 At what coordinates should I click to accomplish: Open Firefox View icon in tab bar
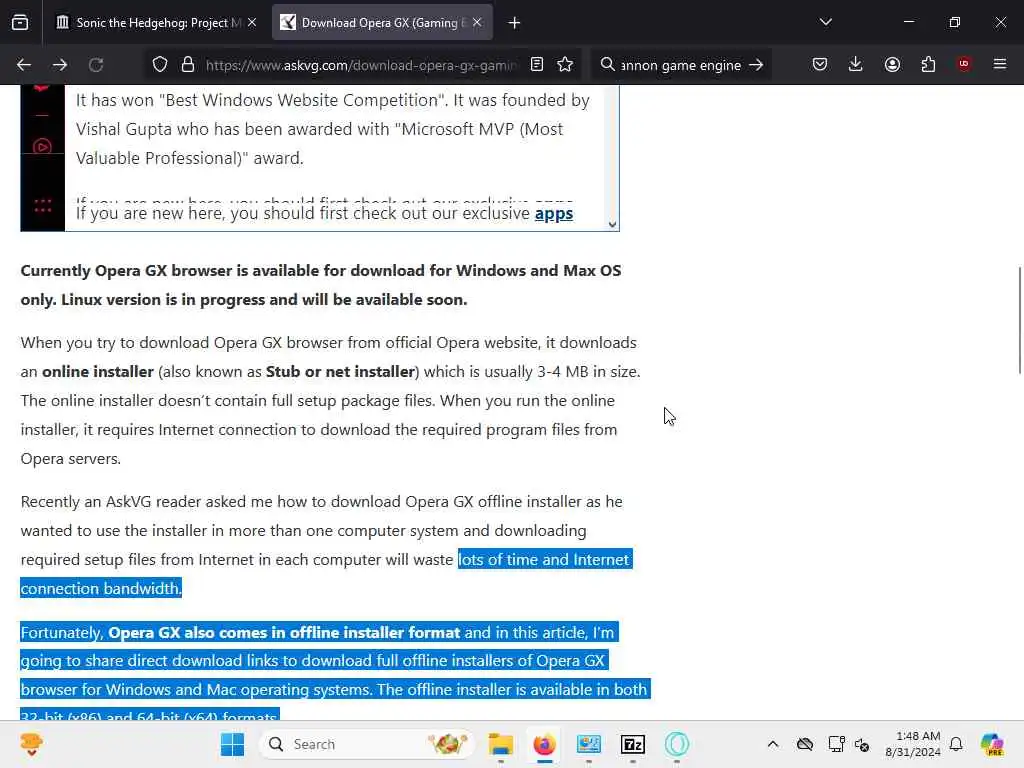(20, 23)
